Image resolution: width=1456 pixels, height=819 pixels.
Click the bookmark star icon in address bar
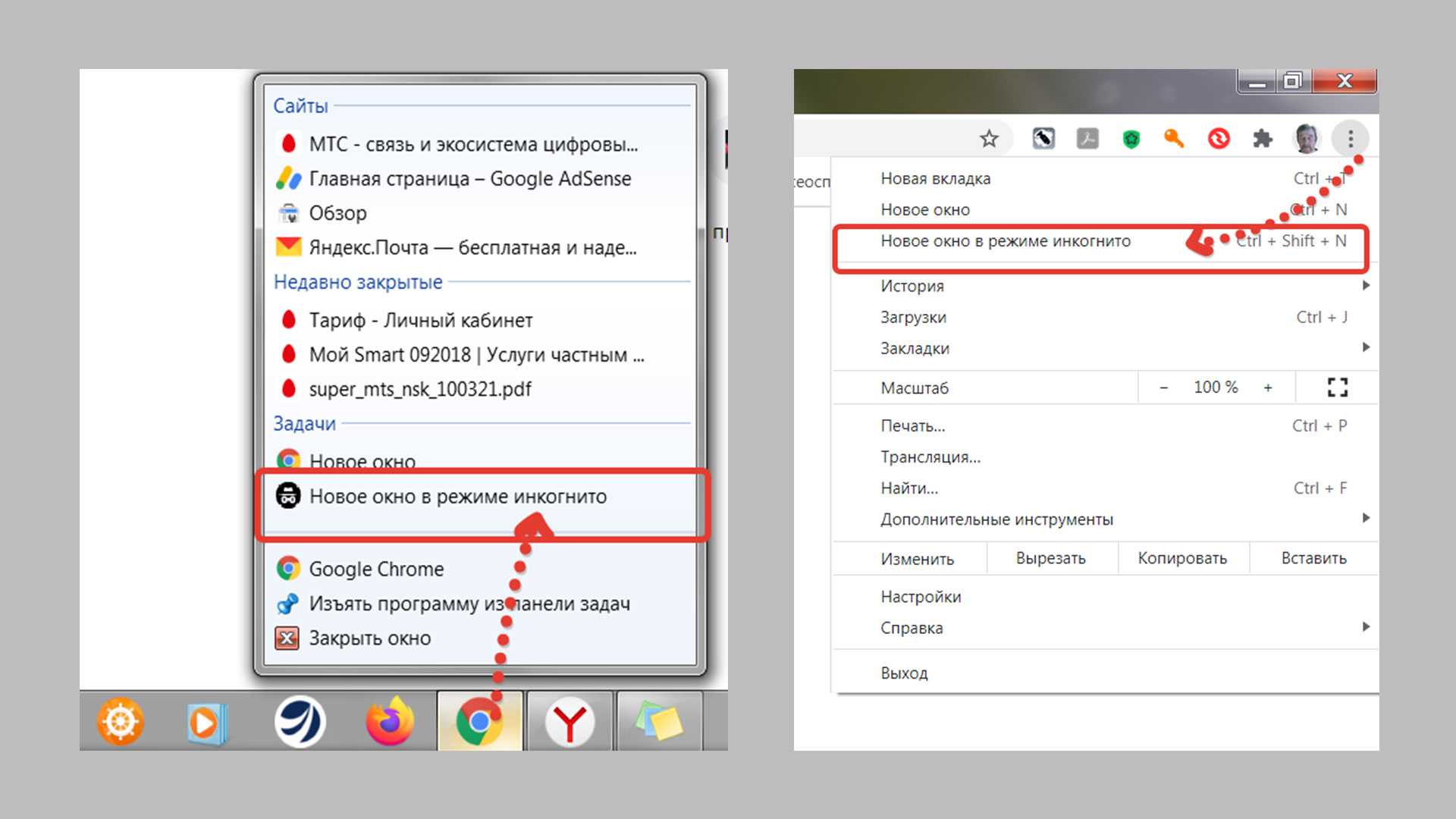pyautogui.click(x=988, y=139)
